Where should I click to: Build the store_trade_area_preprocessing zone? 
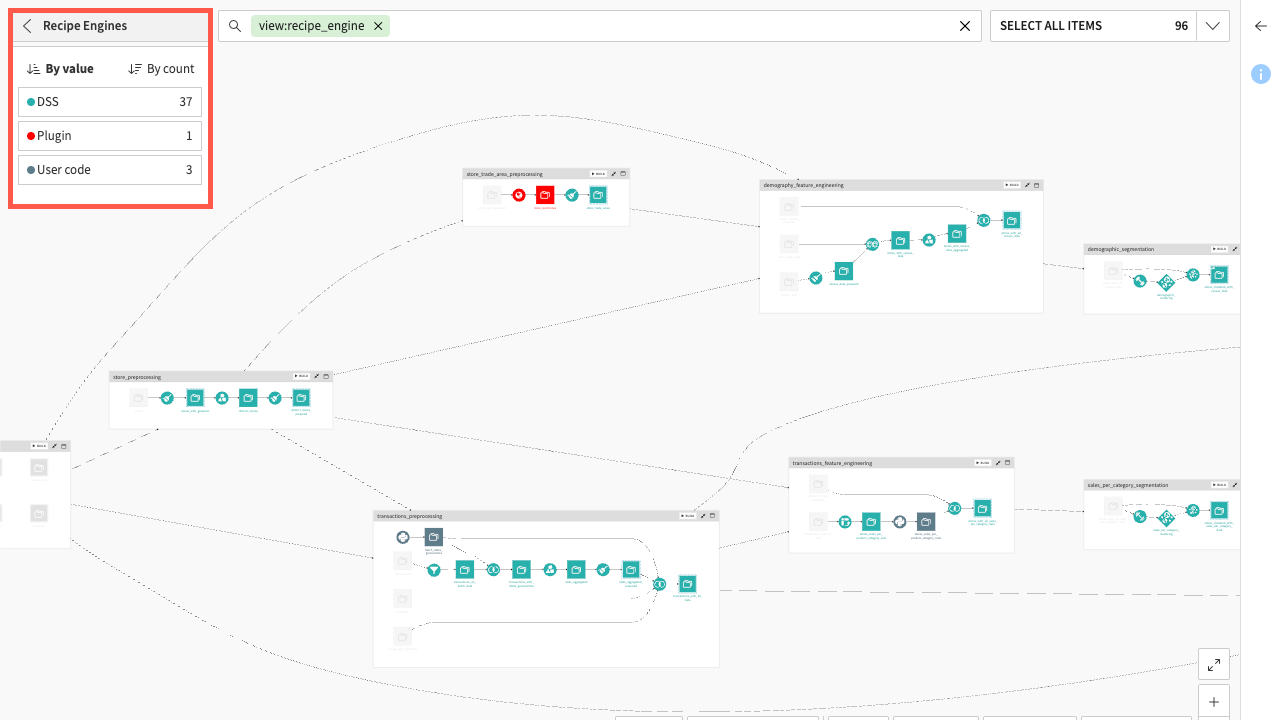click(598, 174)
